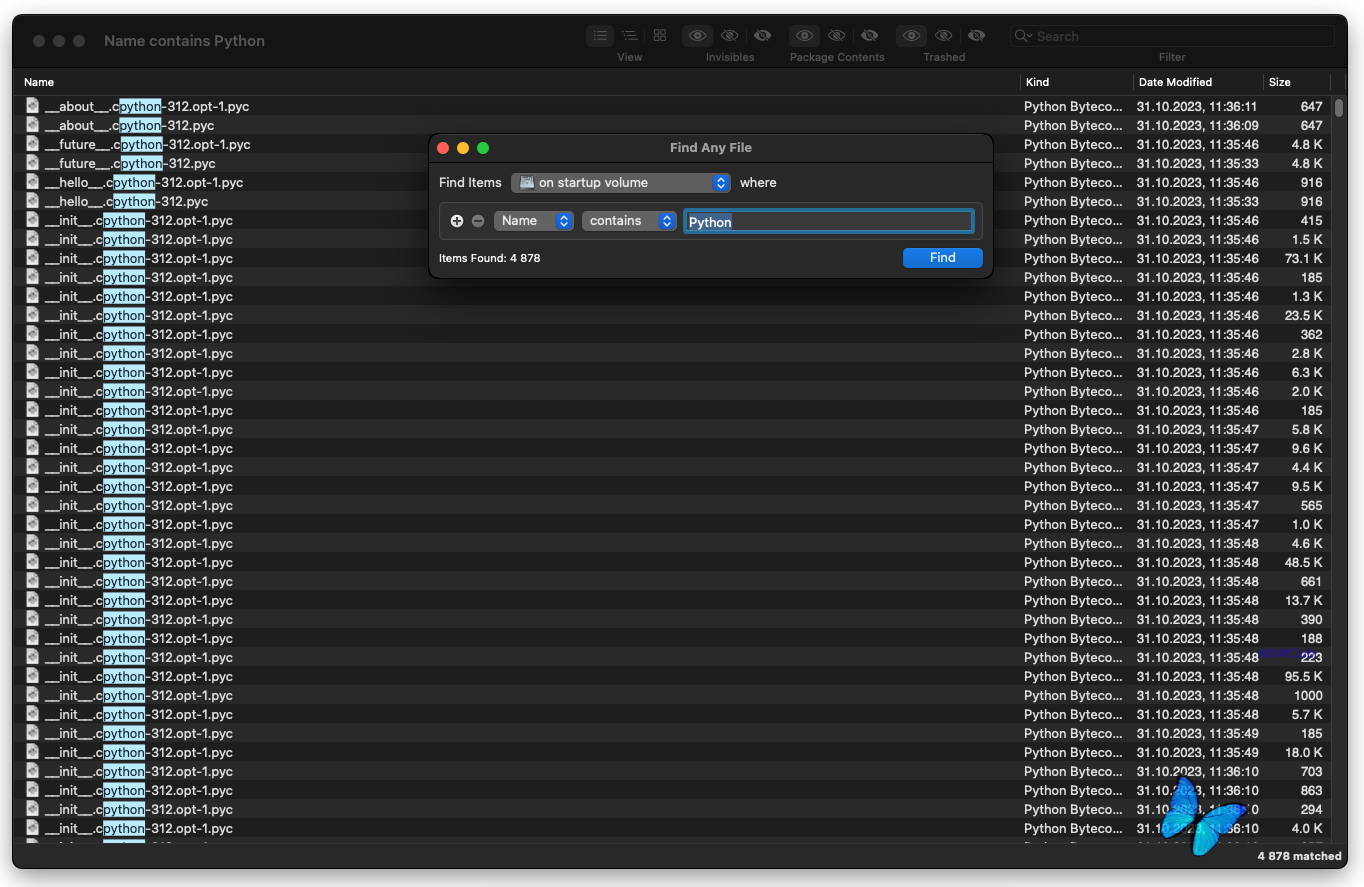Click the bold slashed eye under Invisibles
Viewport: 1364px width, 887px height.
pyautogui.click(x=762, y=36)
